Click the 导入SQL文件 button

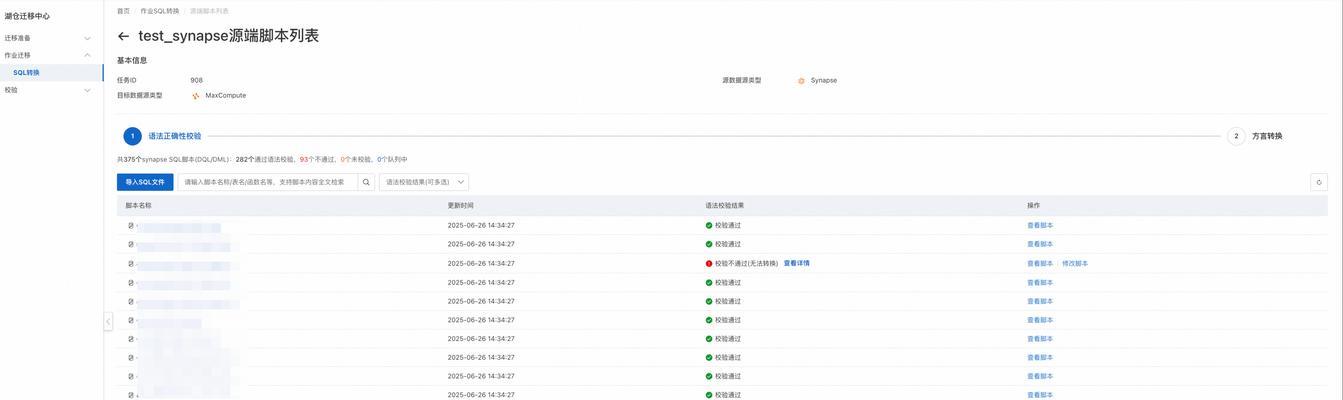145,182
